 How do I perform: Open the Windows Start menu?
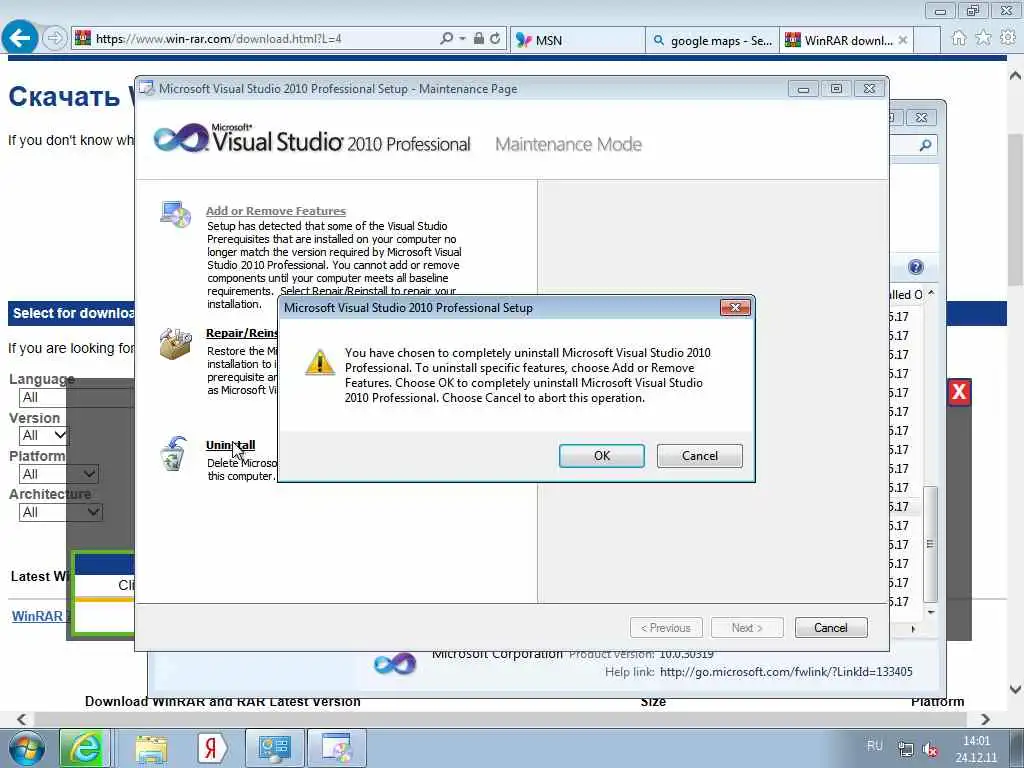click(27, 748)
